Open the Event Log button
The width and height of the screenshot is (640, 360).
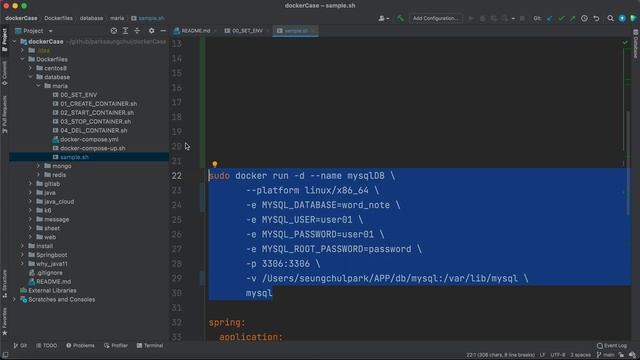pos(612,346)
